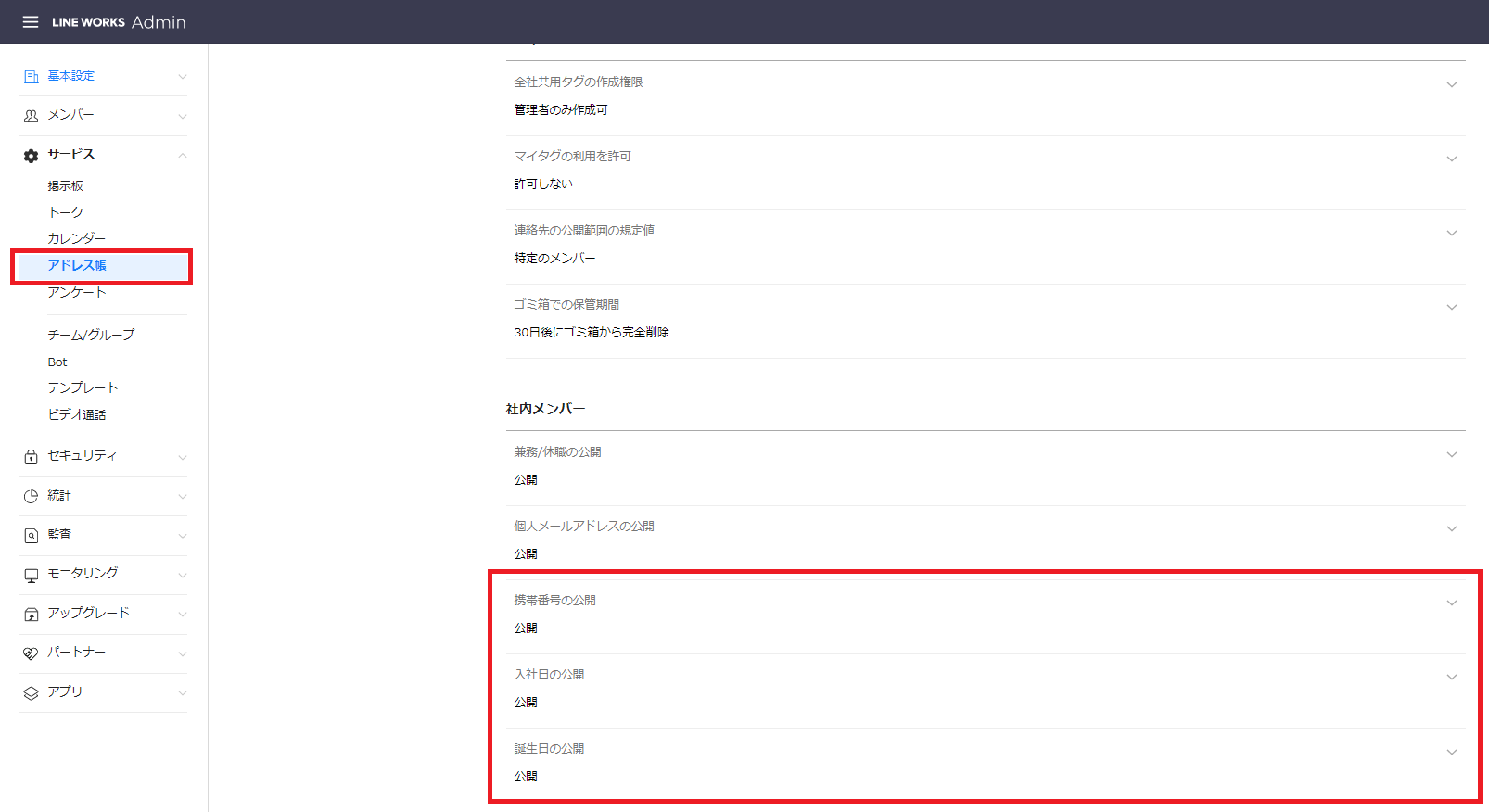Screen dimensions: 1489x812
Task: Click the 基本設定 sidebar icon
Action: click(31, 77)
